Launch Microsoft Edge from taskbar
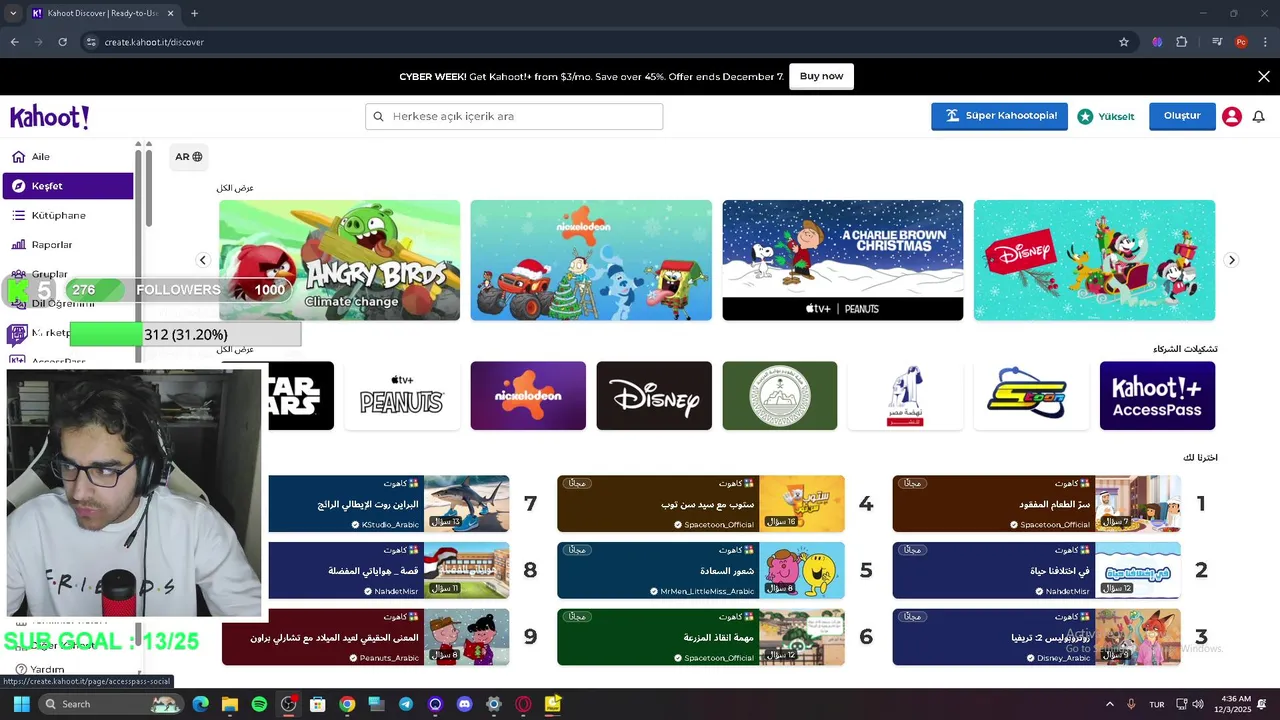The image size is (1280, 720). (201, 704)
